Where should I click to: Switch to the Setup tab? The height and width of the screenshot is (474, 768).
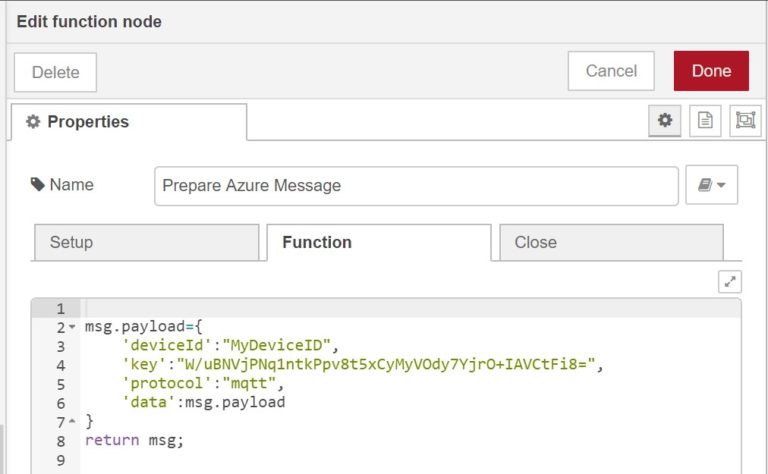click(145, 242)
